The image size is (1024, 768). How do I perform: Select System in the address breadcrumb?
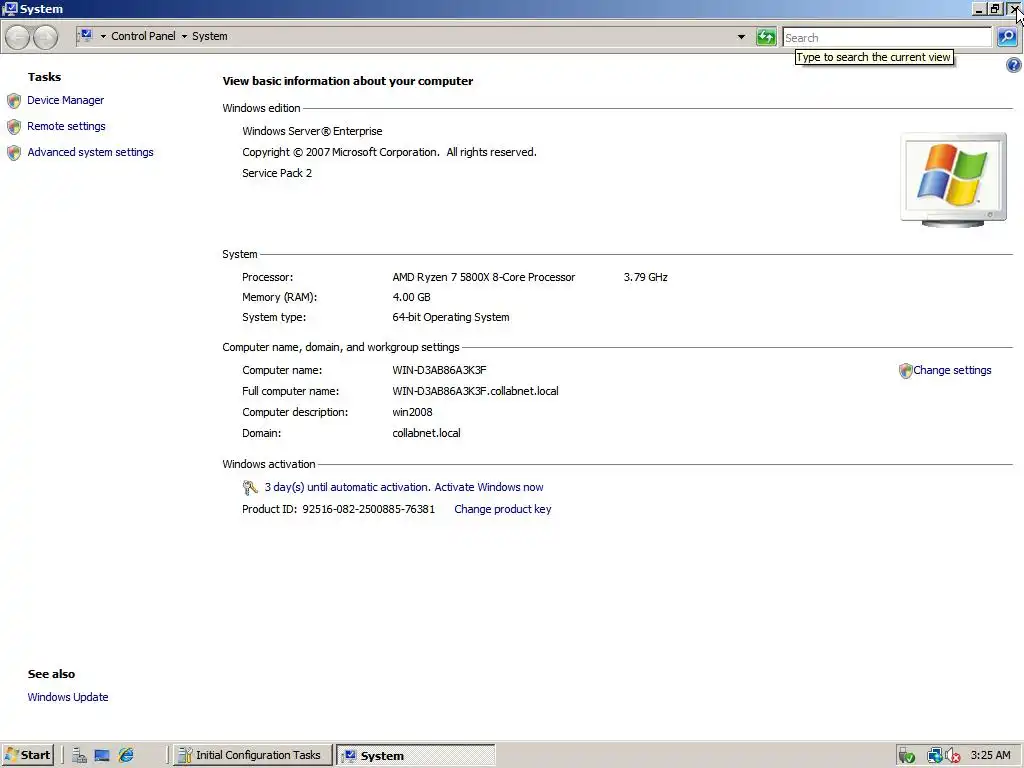pos(210,36)
